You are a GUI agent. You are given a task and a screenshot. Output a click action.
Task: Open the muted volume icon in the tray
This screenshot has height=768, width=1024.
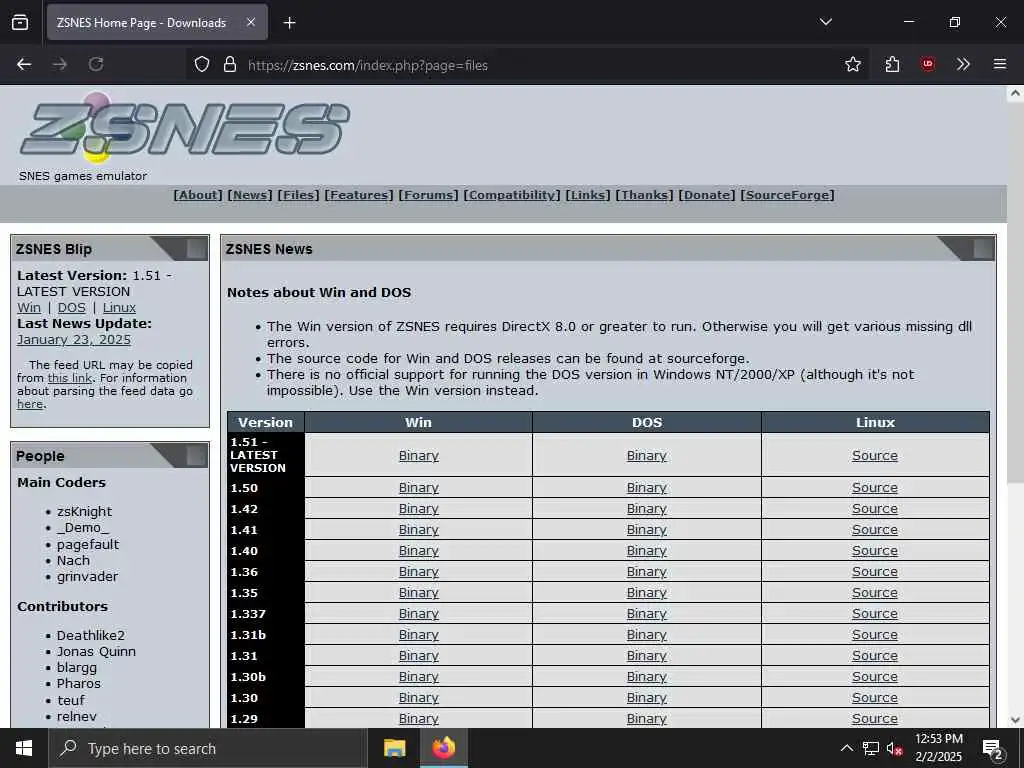pos(894,748)
